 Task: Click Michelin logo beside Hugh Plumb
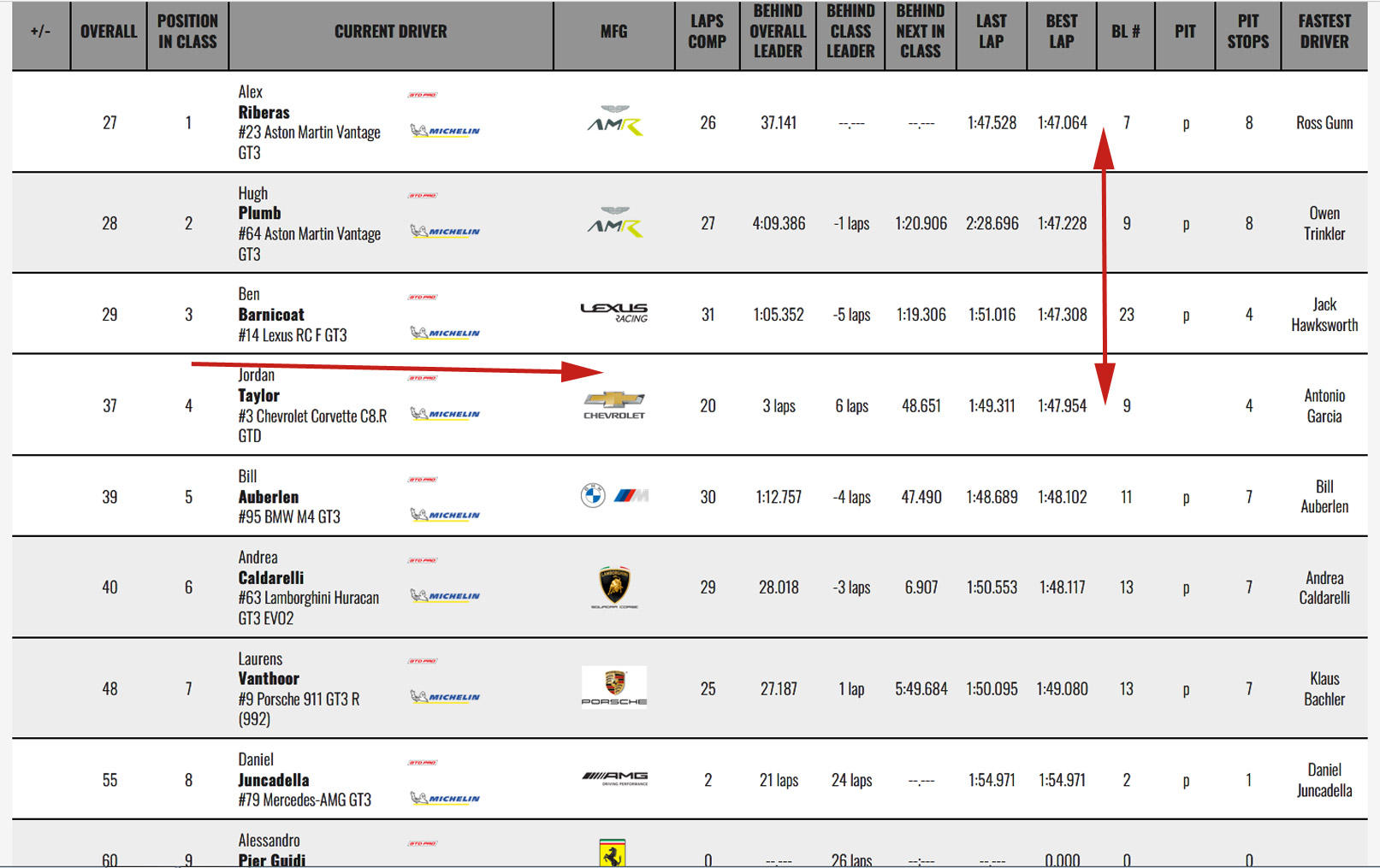[x=445, y=232]
